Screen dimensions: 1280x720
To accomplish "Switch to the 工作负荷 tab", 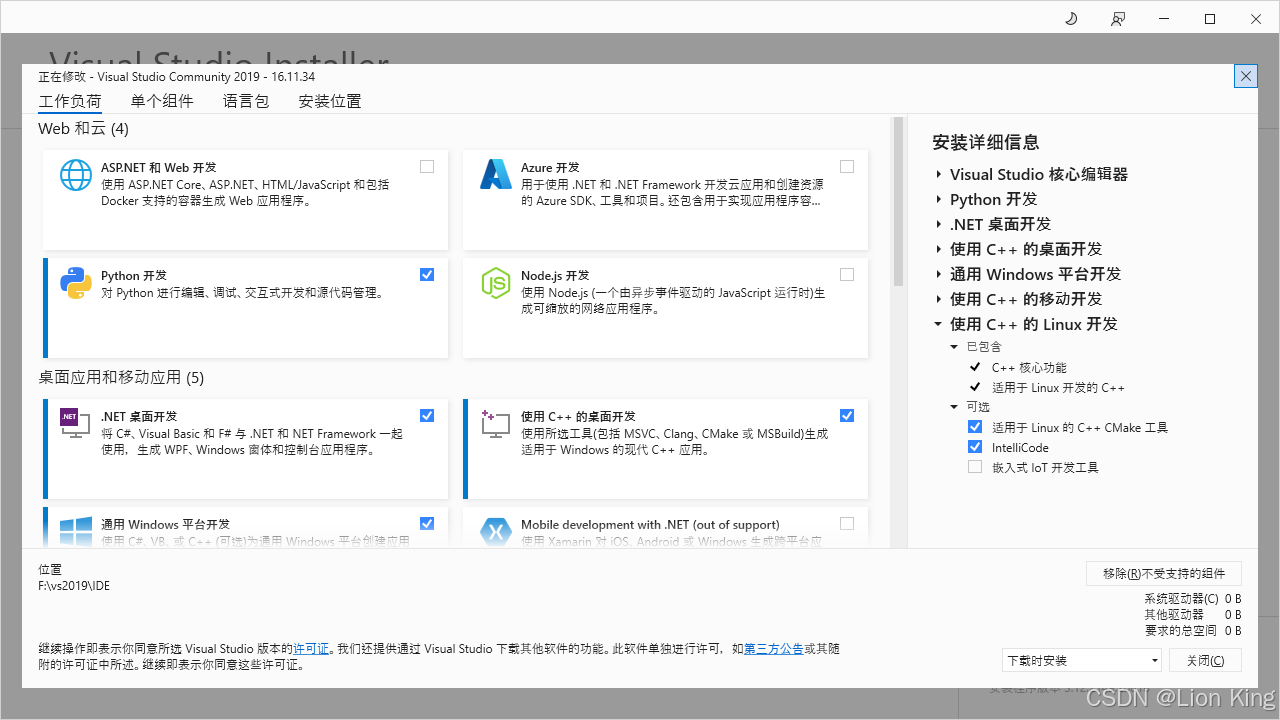I will click(x=70, y=101).
